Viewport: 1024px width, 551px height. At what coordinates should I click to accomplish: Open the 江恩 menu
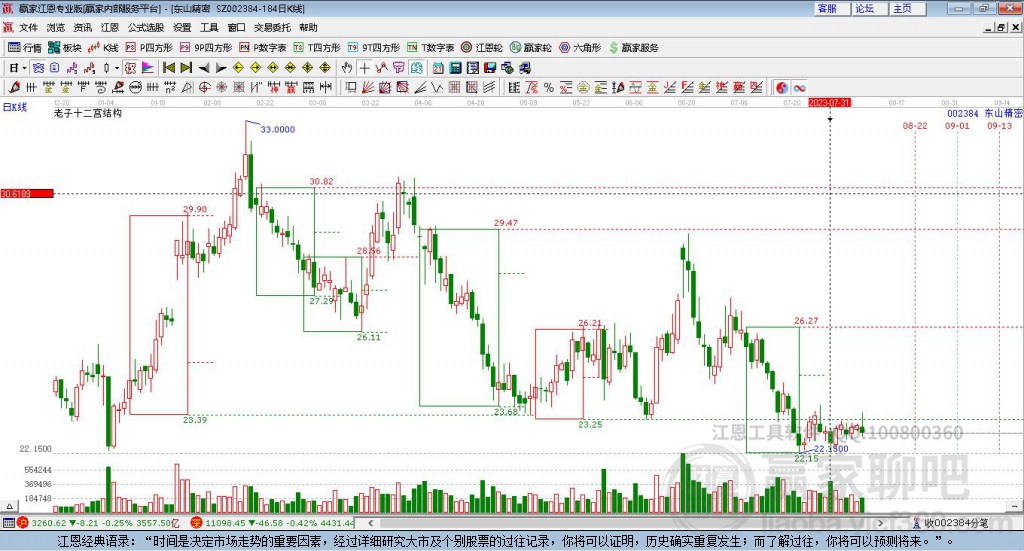[110, 27]
